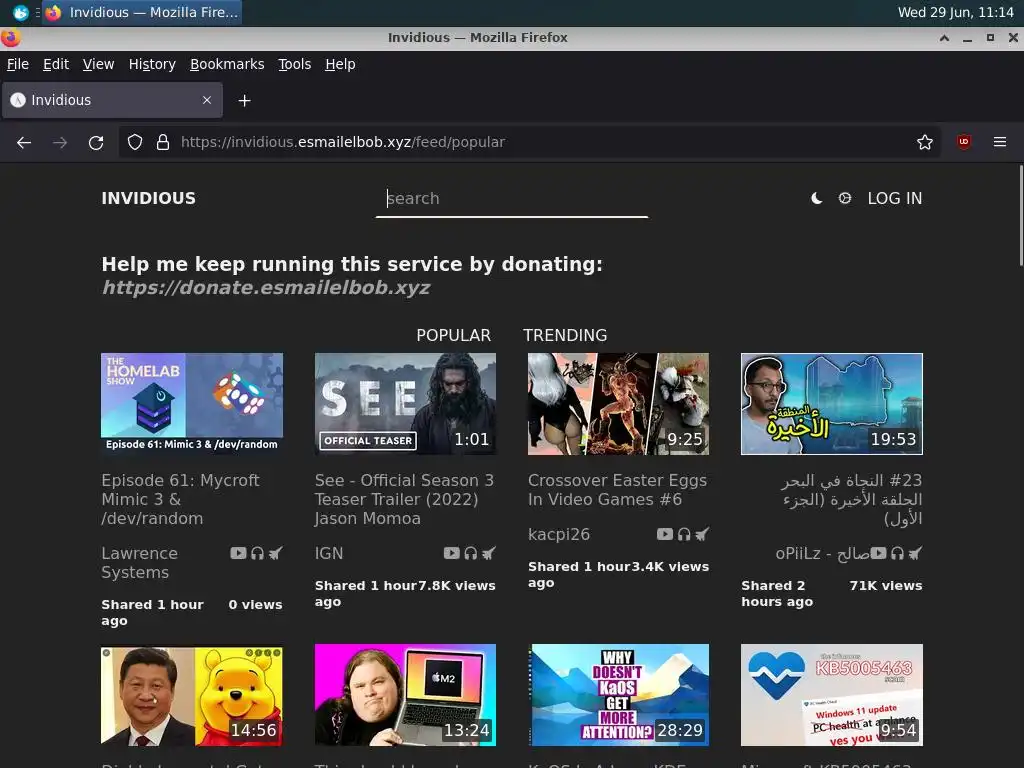This screenshot has width=1024, height=768.
Task: Open audio mode headphones for oPiiLz video
Action: 897,554
